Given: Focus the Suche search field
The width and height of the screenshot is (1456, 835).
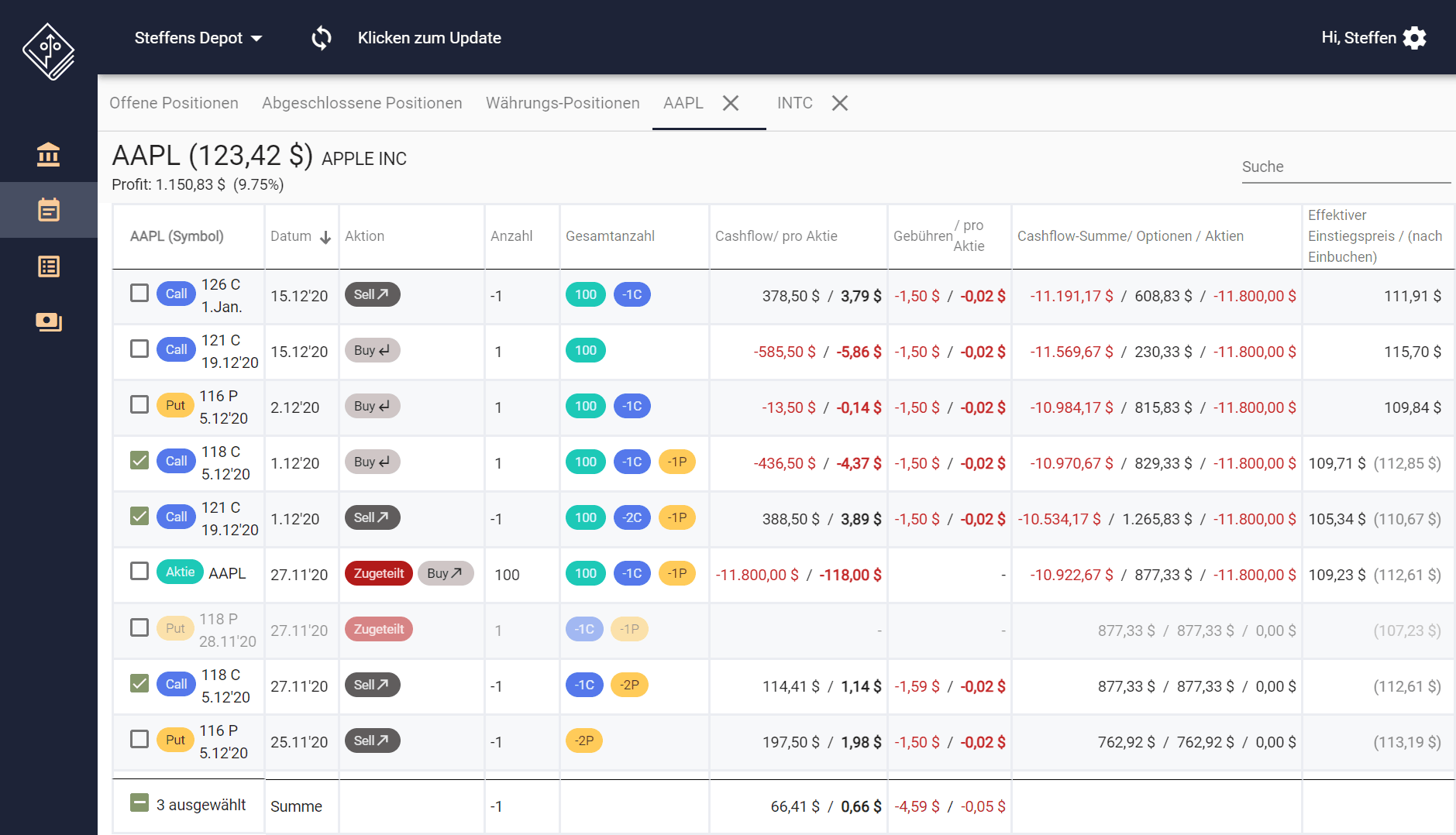Looking at the screenshot, I should click(1346, 167).
